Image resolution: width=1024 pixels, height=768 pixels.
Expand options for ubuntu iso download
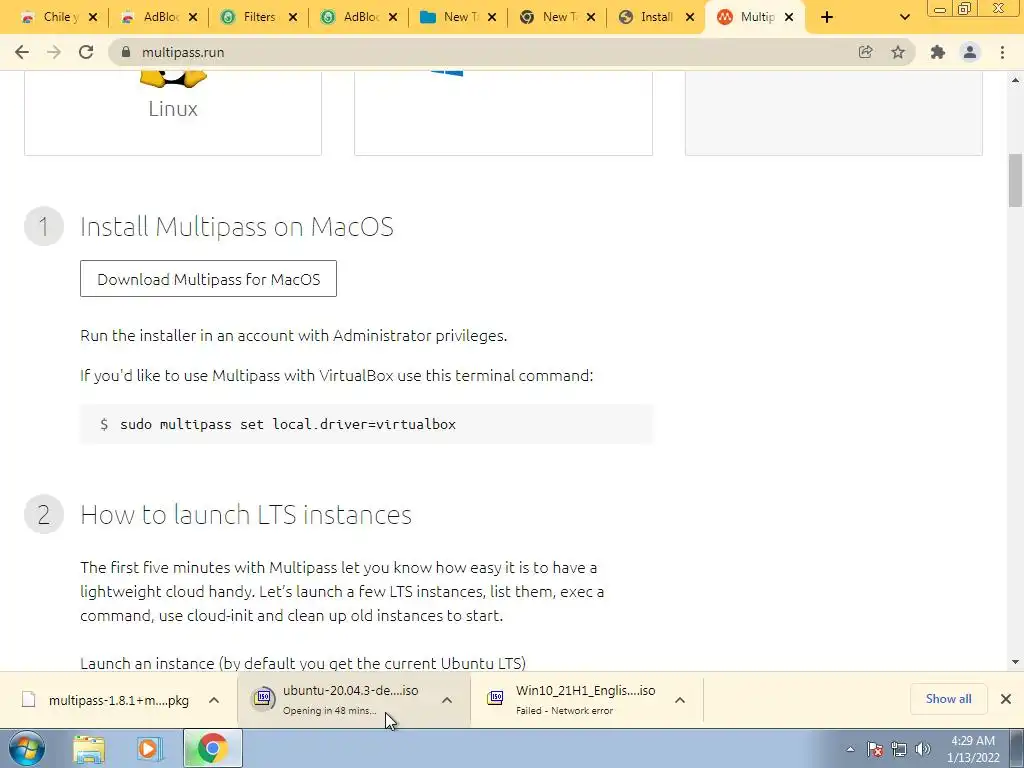(447, 700)
